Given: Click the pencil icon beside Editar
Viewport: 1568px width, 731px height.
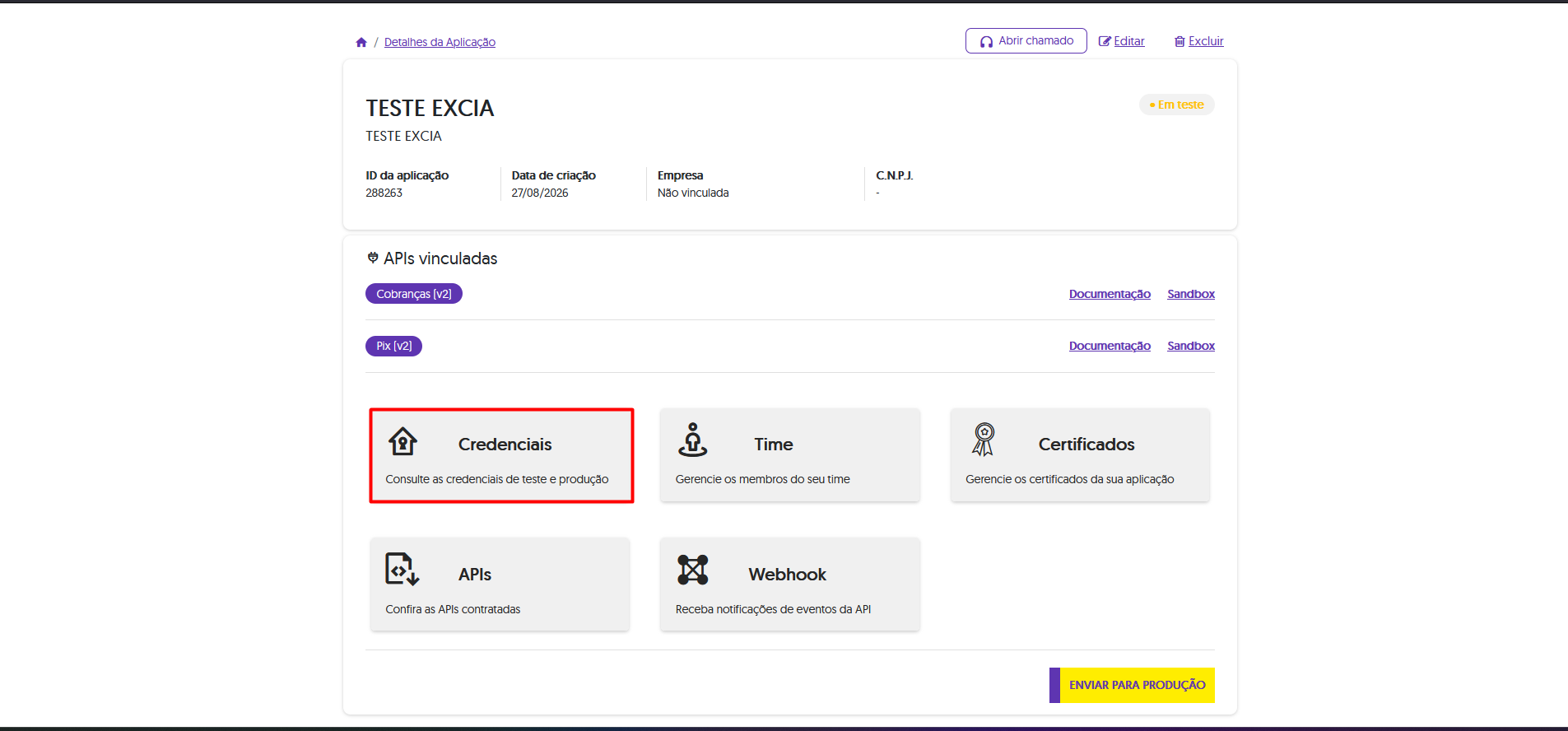Looking at the screenshot, I should click(1105, 41).
